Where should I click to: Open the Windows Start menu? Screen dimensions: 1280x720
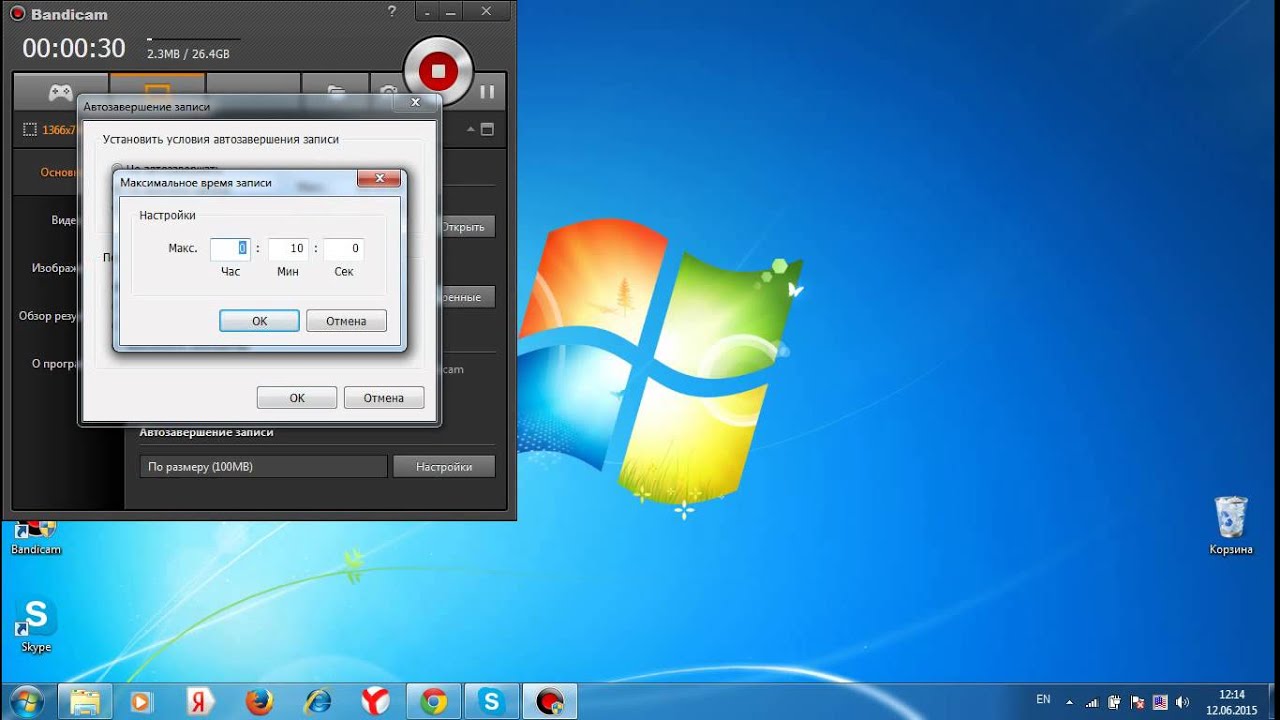click(x=27, y=700)
